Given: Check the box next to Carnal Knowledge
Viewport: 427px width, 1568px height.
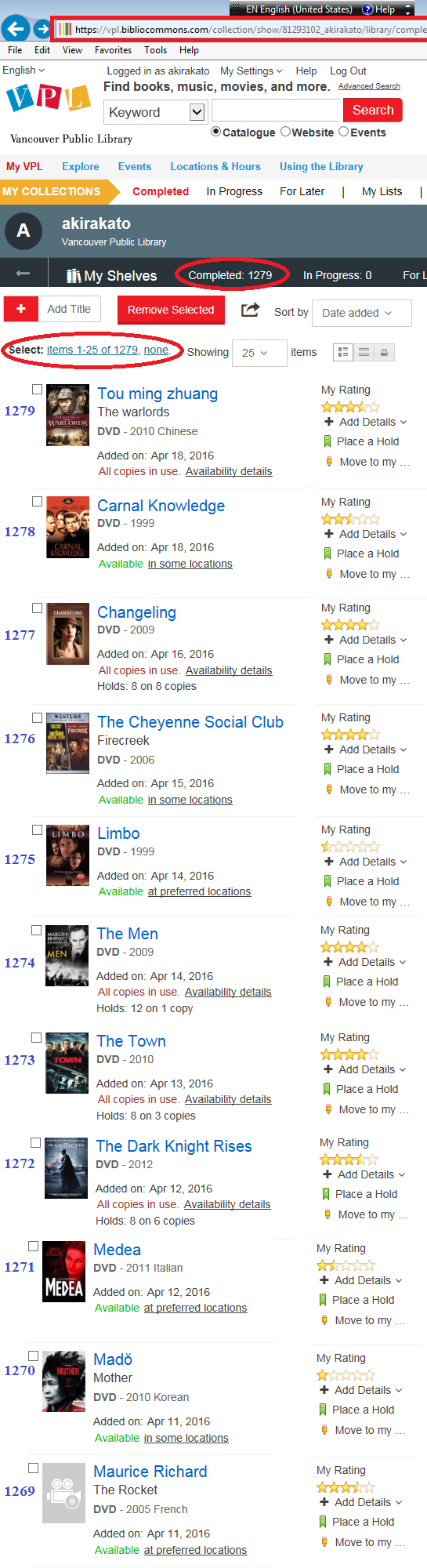Looking at the screenshot, I should [37, 502].
